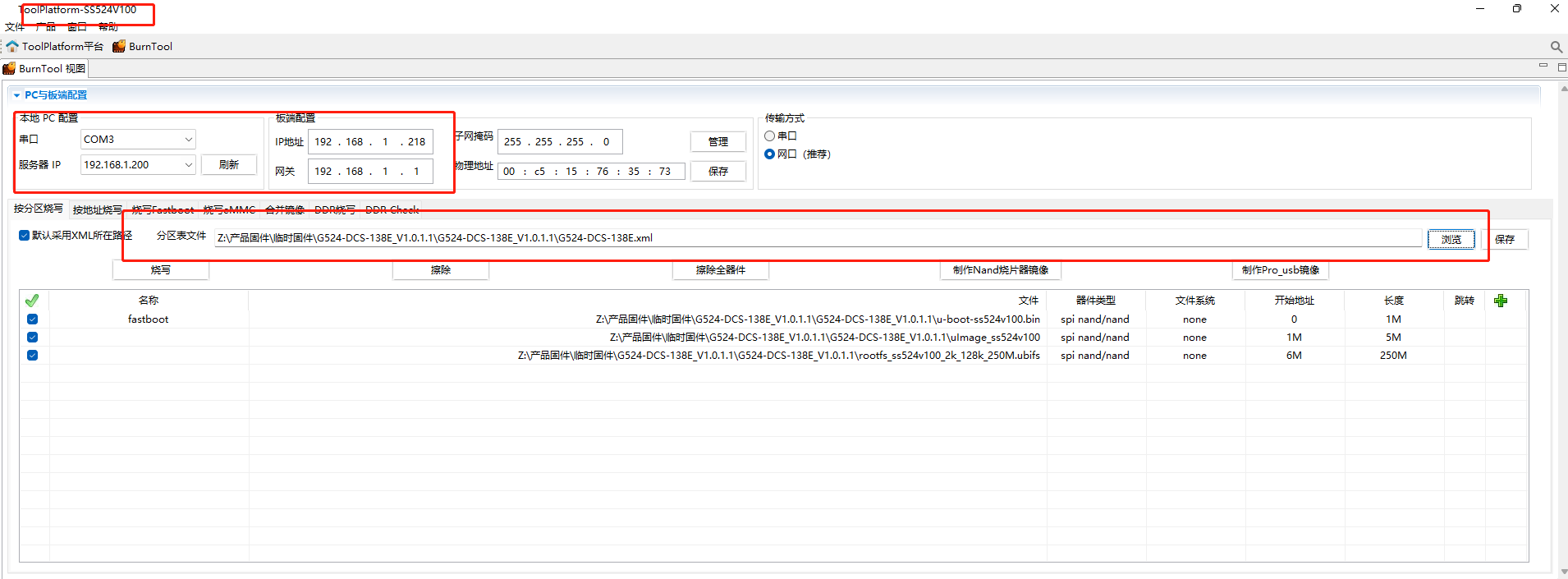Click the 擦除 erase button
The height and width of the screenshot is (579, 1568).
tap(441, 270)
